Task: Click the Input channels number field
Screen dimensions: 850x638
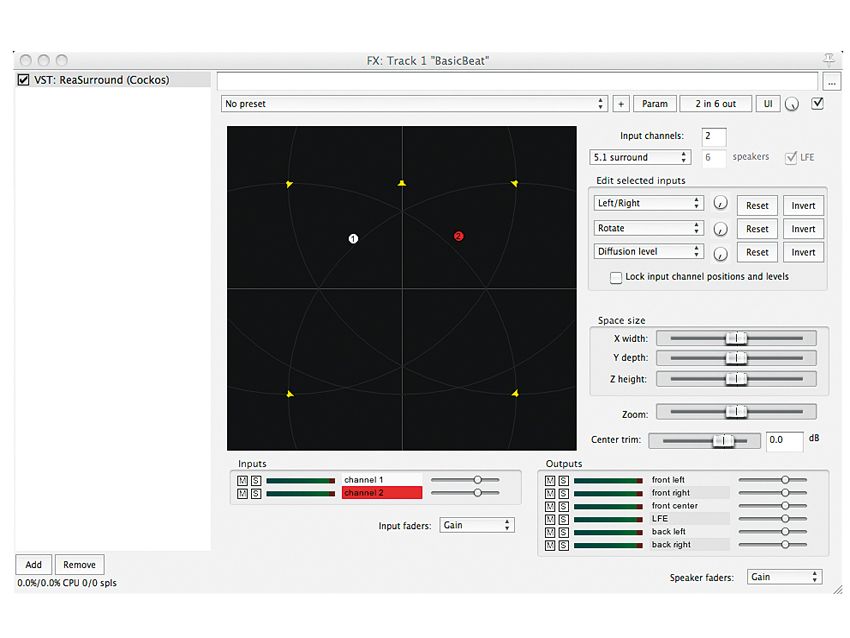Action: tap(713, 137)
